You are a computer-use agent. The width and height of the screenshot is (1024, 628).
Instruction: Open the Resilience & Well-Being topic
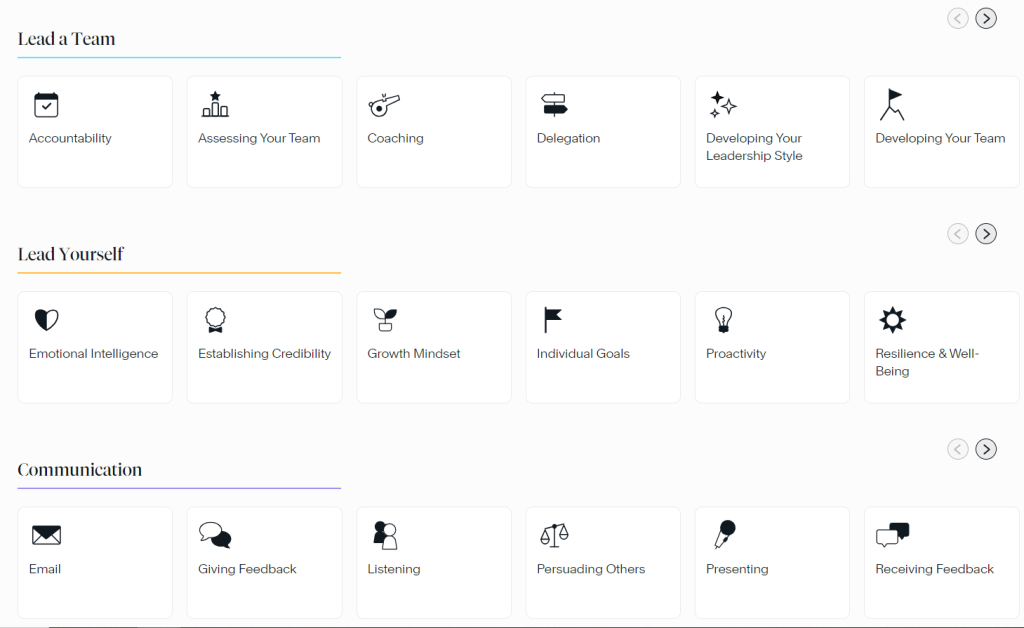(926, 362)
